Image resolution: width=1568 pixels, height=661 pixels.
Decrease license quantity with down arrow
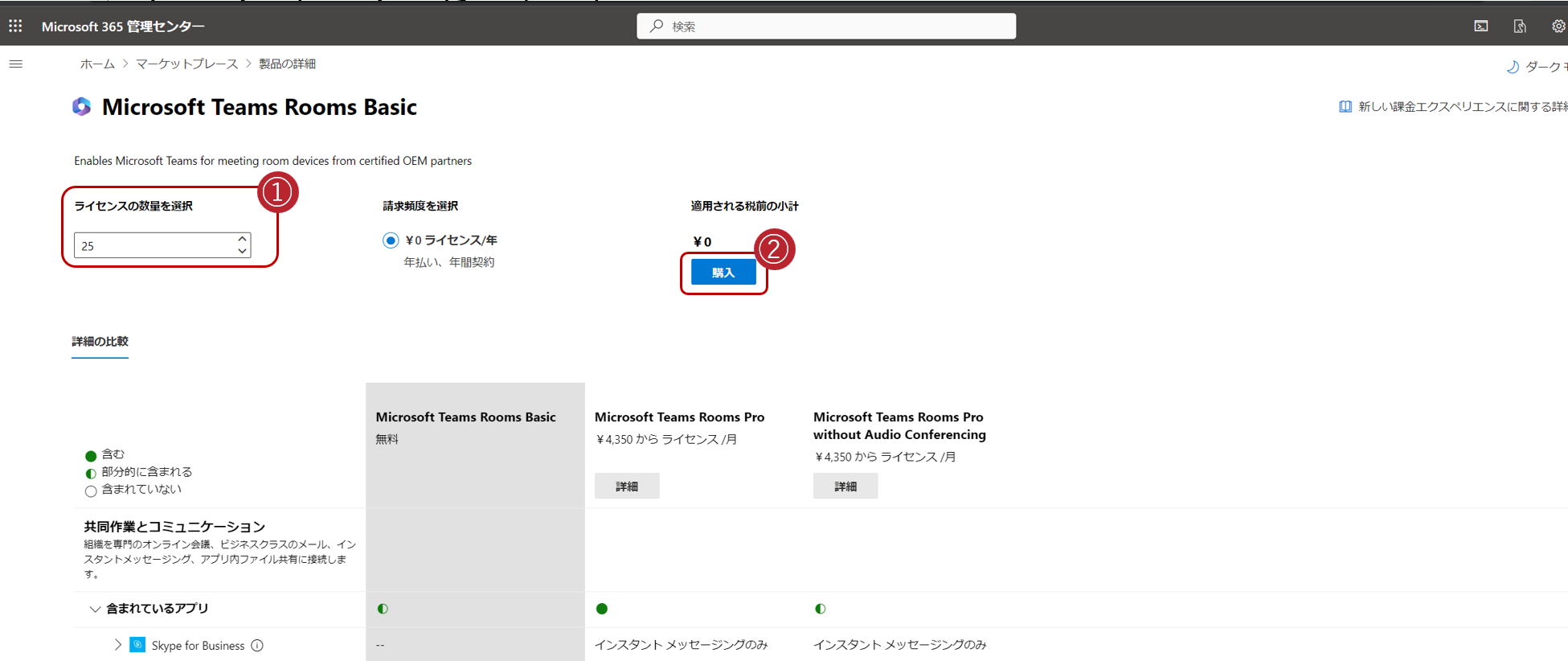pyautogui.click(x=242, y=251)
